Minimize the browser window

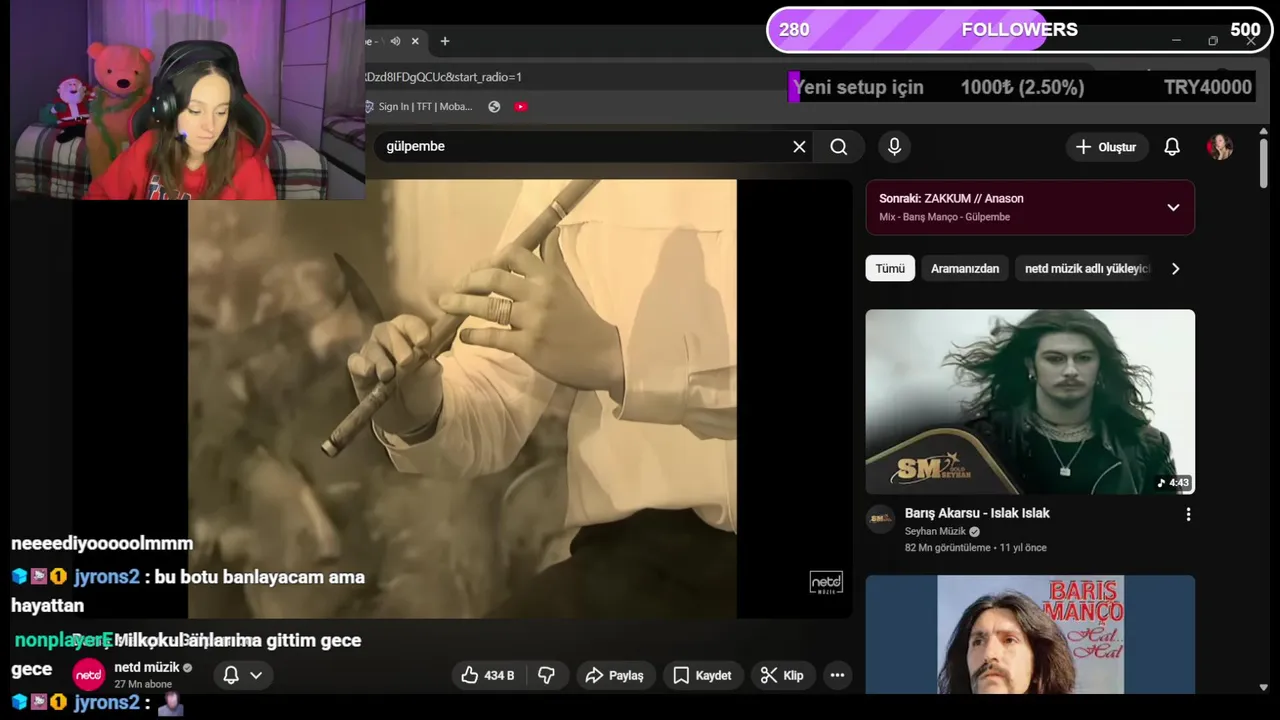(1176, 41)
